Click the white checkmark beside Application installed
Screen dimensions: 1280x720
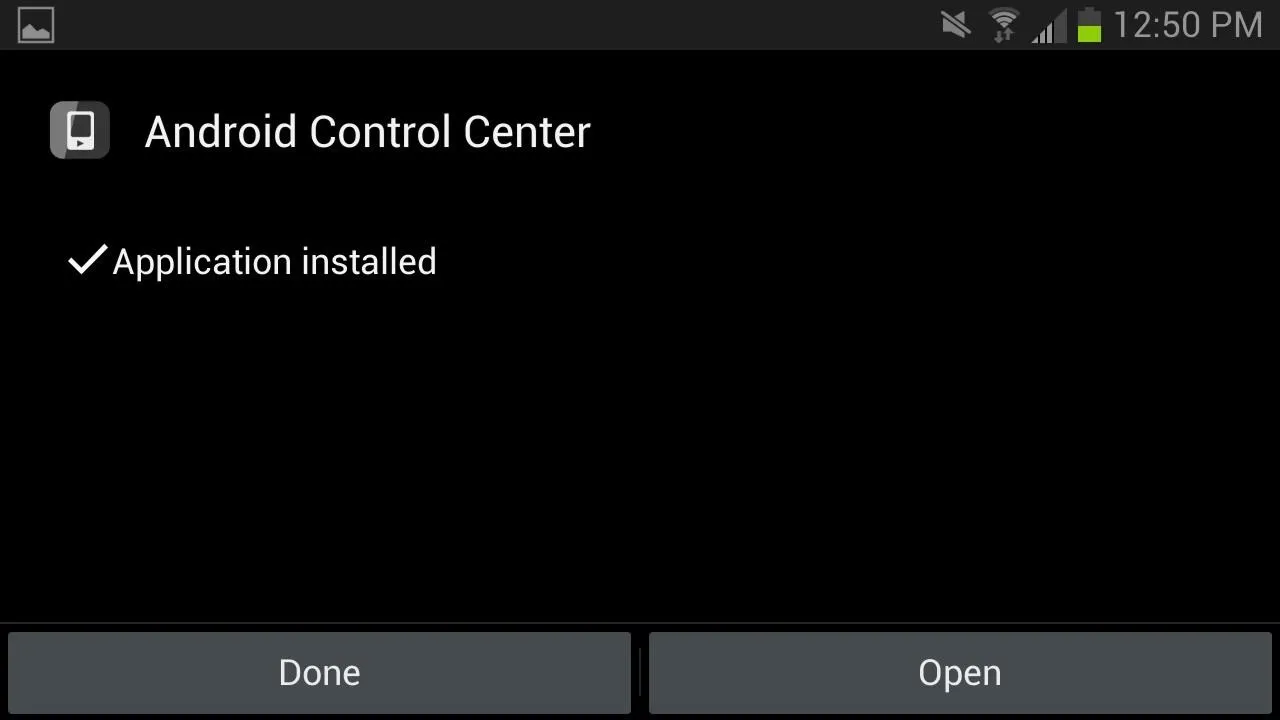[87, 260]
